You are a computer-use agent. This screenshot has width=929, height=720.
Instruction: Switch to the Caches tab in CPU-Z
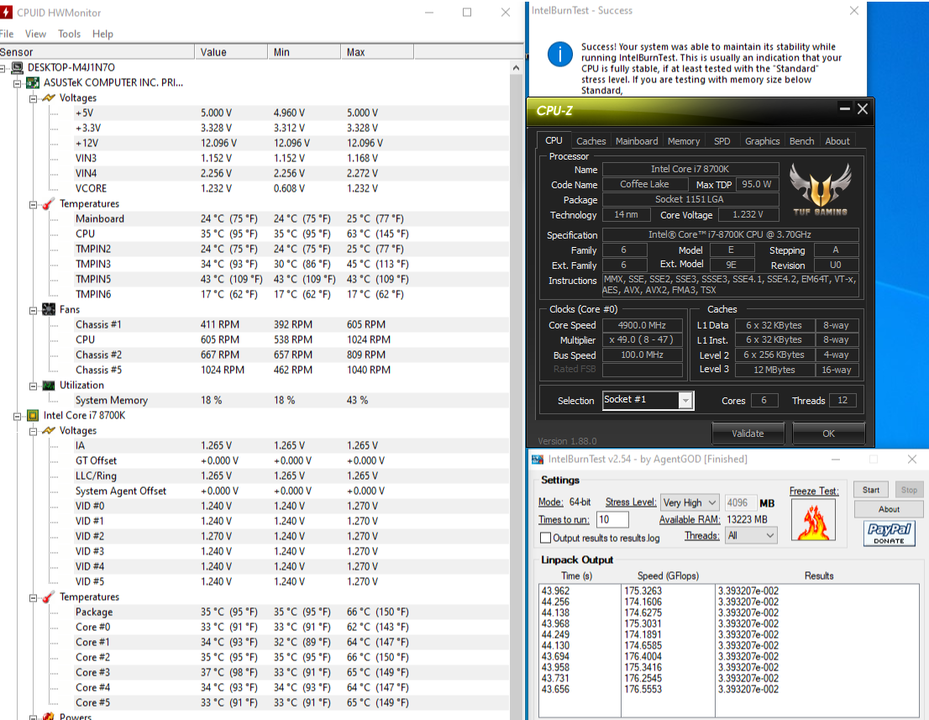click(x=591, y=141)
